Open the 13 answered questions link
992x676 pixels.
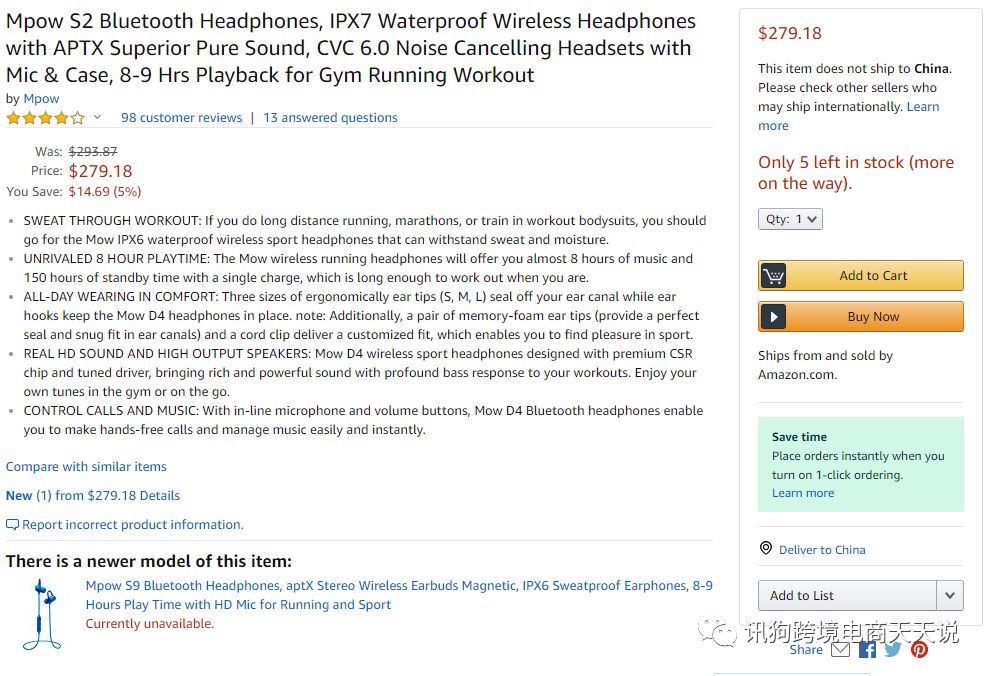tap(330, 118)
